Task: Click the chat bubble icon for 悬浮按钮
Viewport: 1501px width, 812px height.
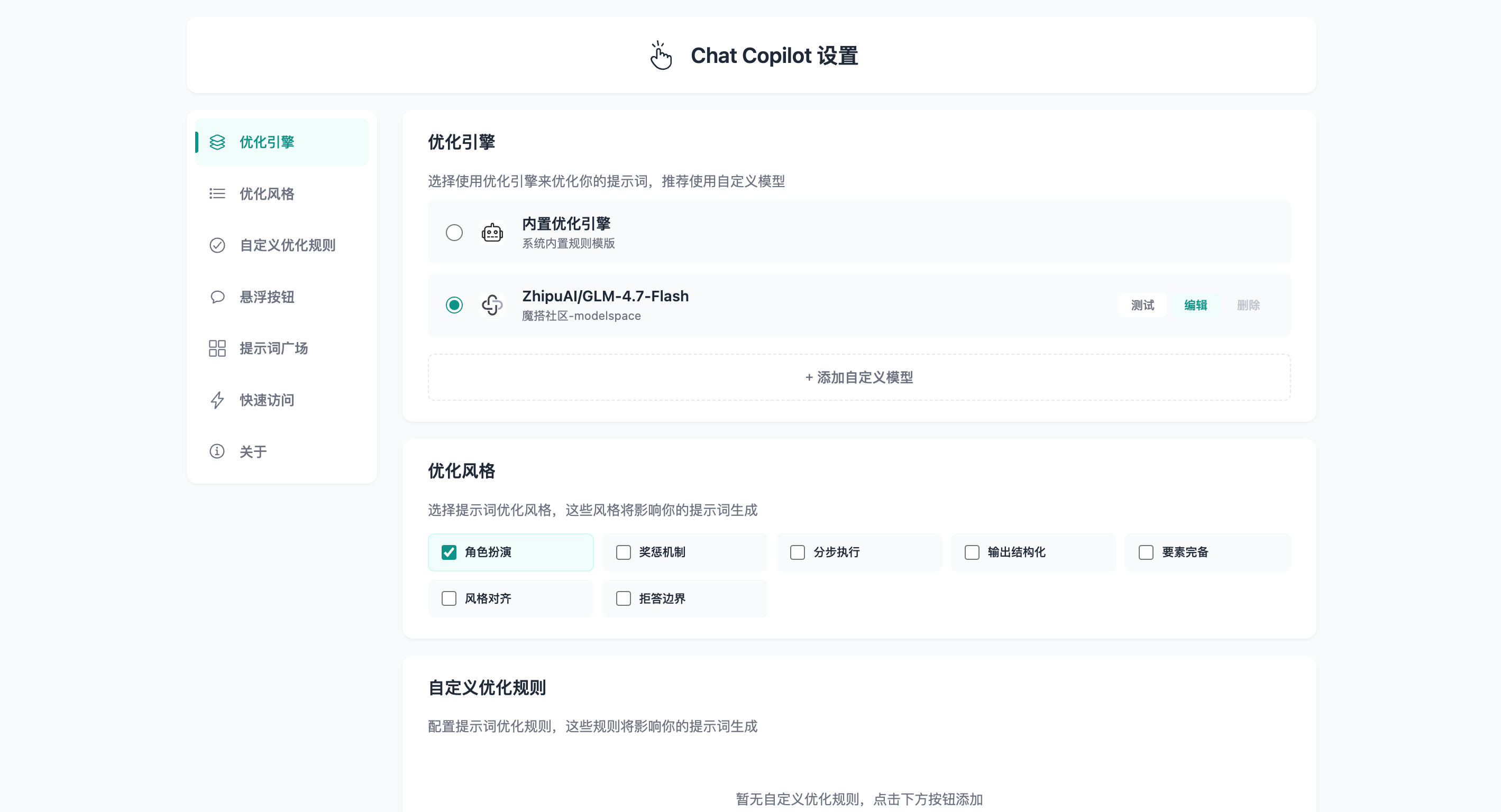Action: click(x=217, y=297)
